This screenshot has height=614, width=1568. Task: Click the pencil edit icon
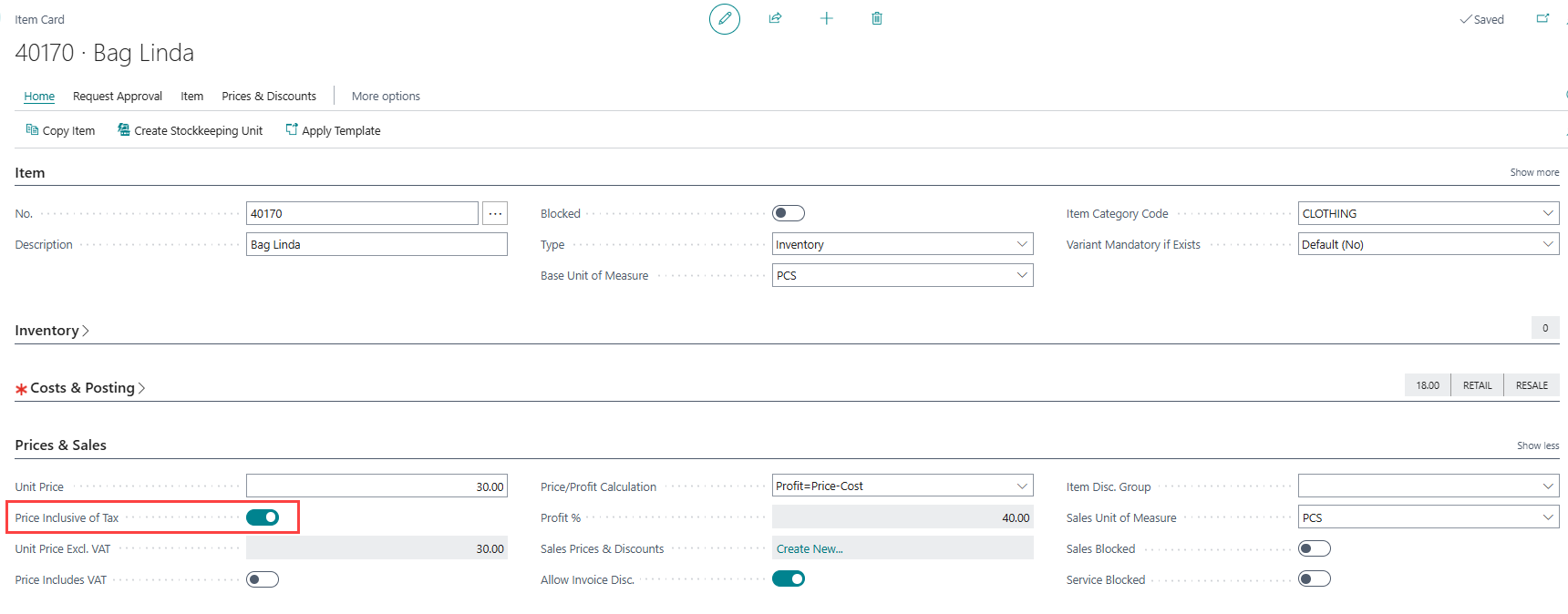click(x=725, y=19)
